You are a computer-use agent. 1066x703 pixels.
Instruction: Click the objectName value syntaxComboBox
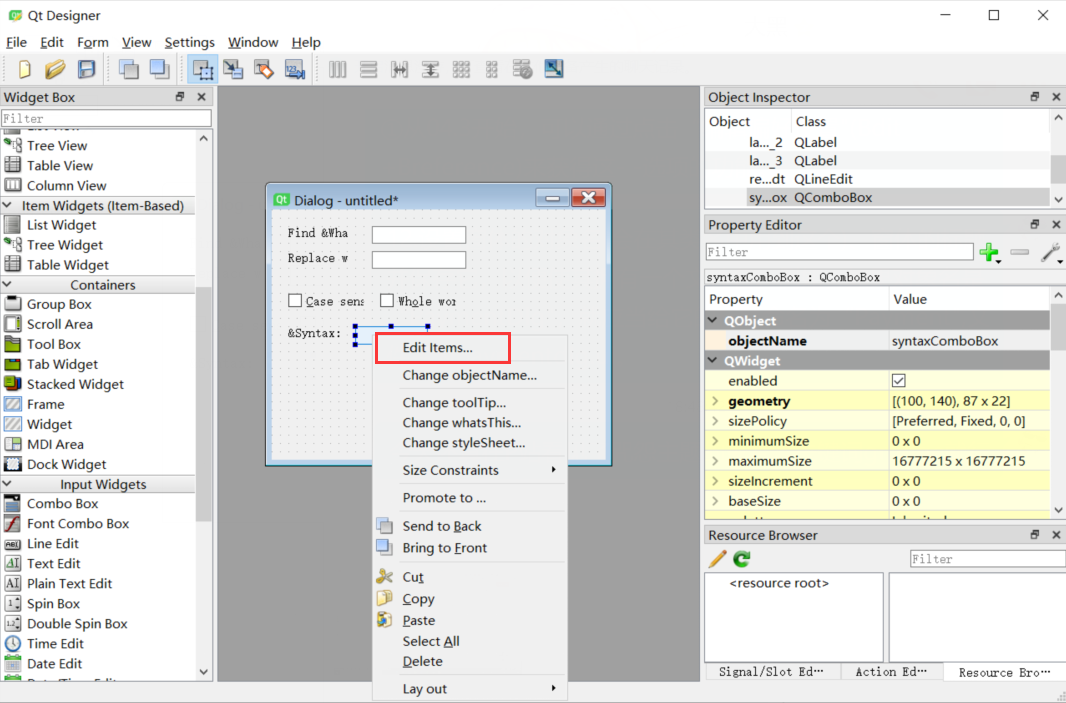click(945, 341)
